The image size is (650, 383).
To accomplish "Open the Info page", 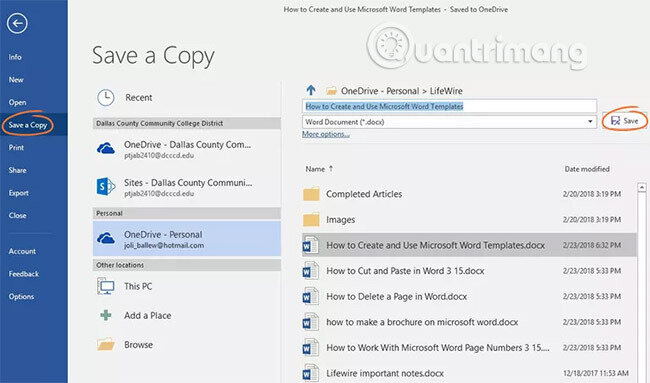I will click(x=15, y=57).
